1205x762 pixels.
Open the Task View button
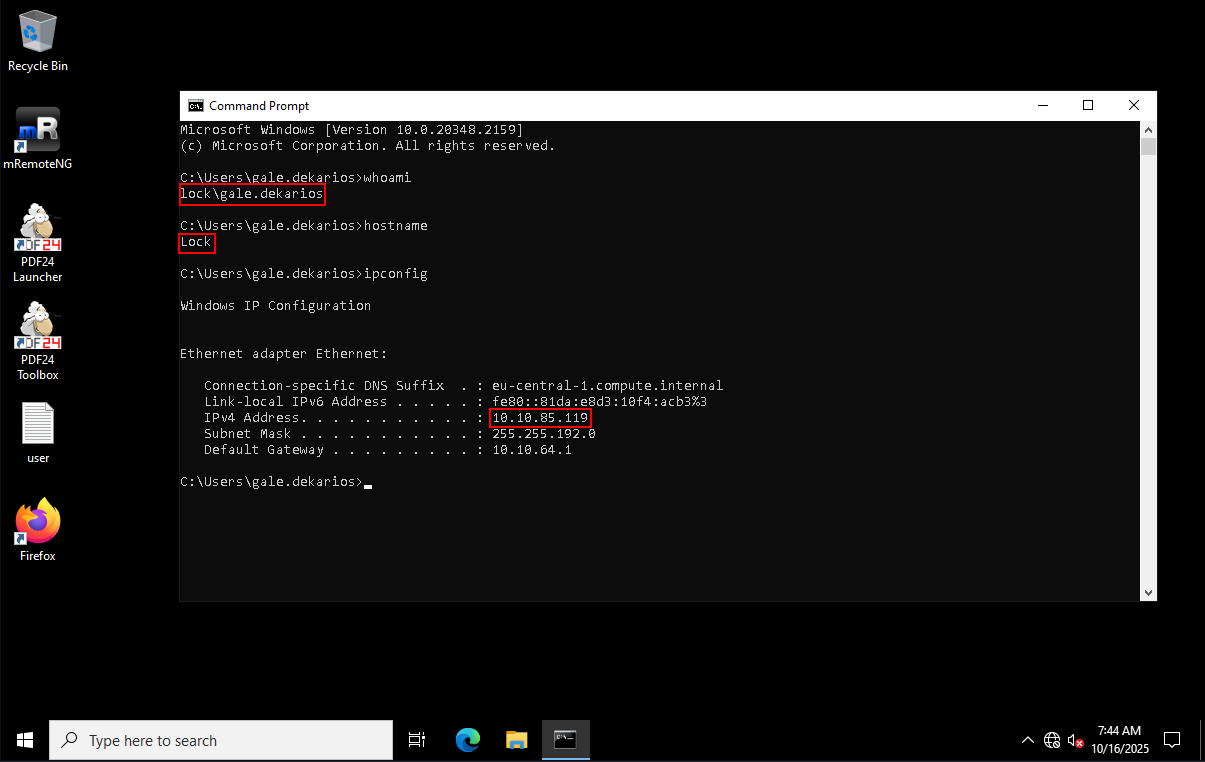(418, 740)
